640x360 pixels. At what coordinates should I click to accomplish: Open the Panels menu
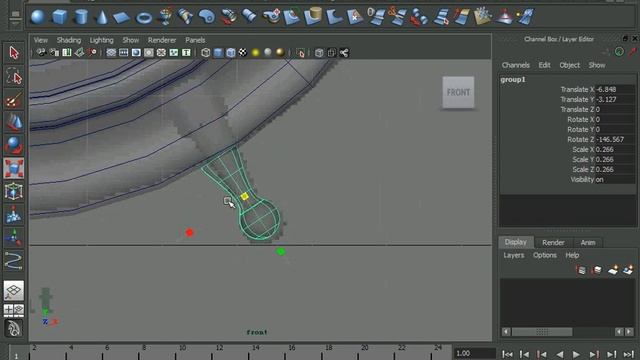(x=195, y=40)
